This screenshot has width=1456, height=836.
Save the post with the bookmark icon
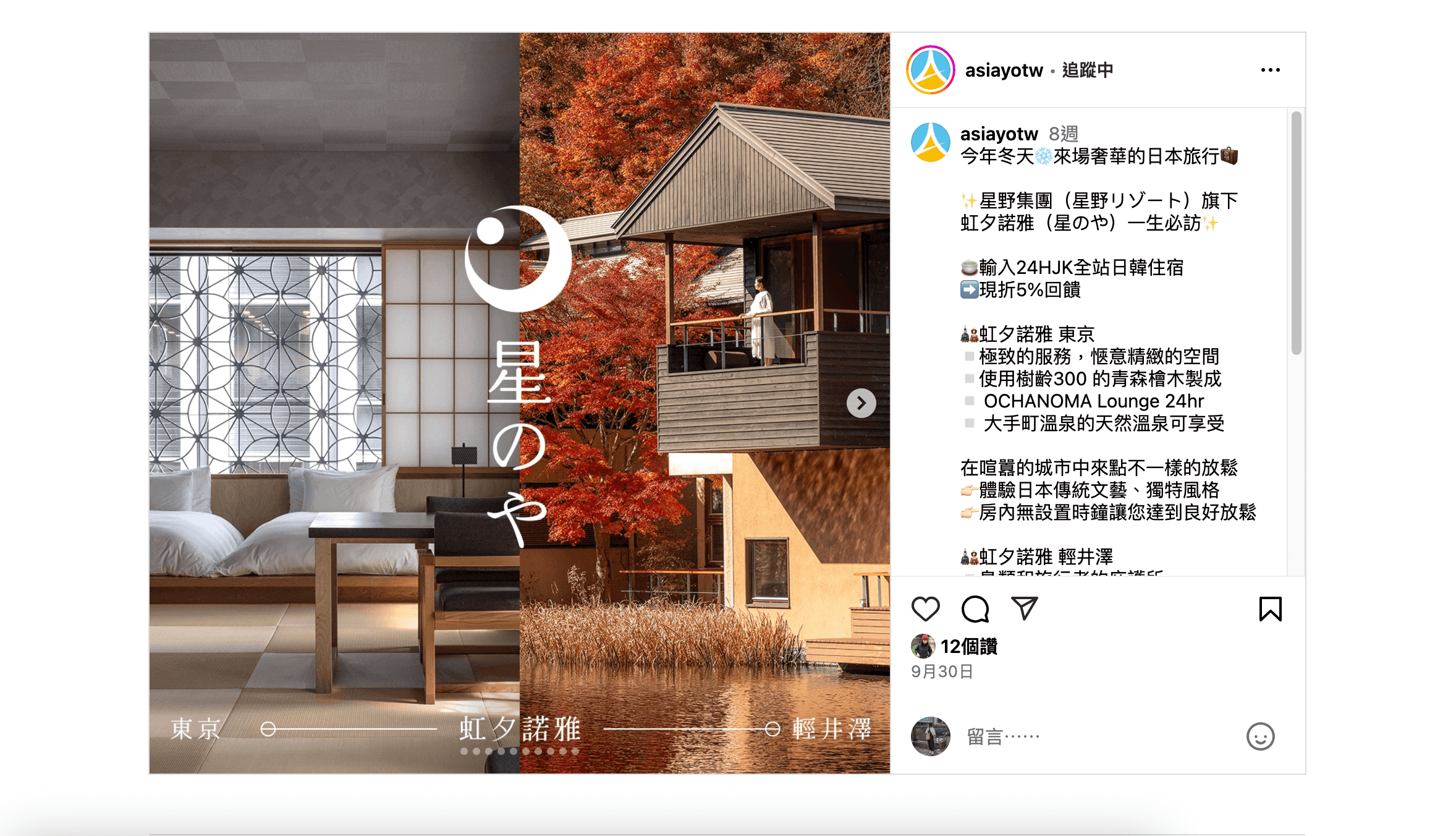point(1270,609)
